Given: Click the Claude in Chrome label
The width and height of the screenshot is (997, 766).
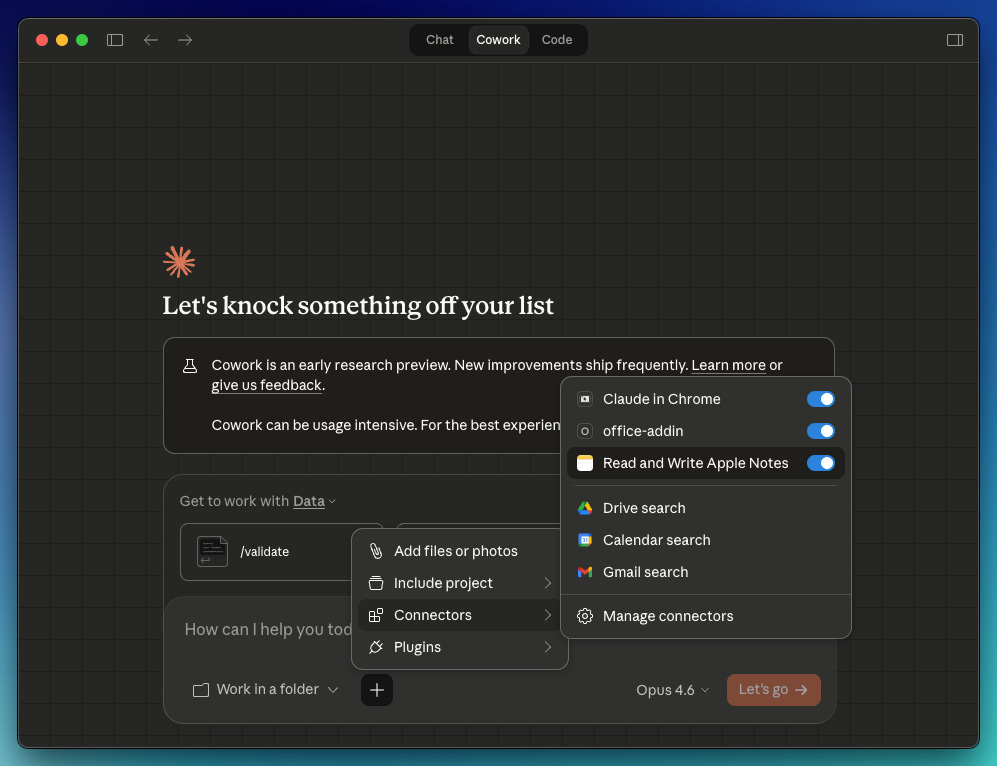Looking at the screenshot, I should pyautogui.click(x=661, y=399).
